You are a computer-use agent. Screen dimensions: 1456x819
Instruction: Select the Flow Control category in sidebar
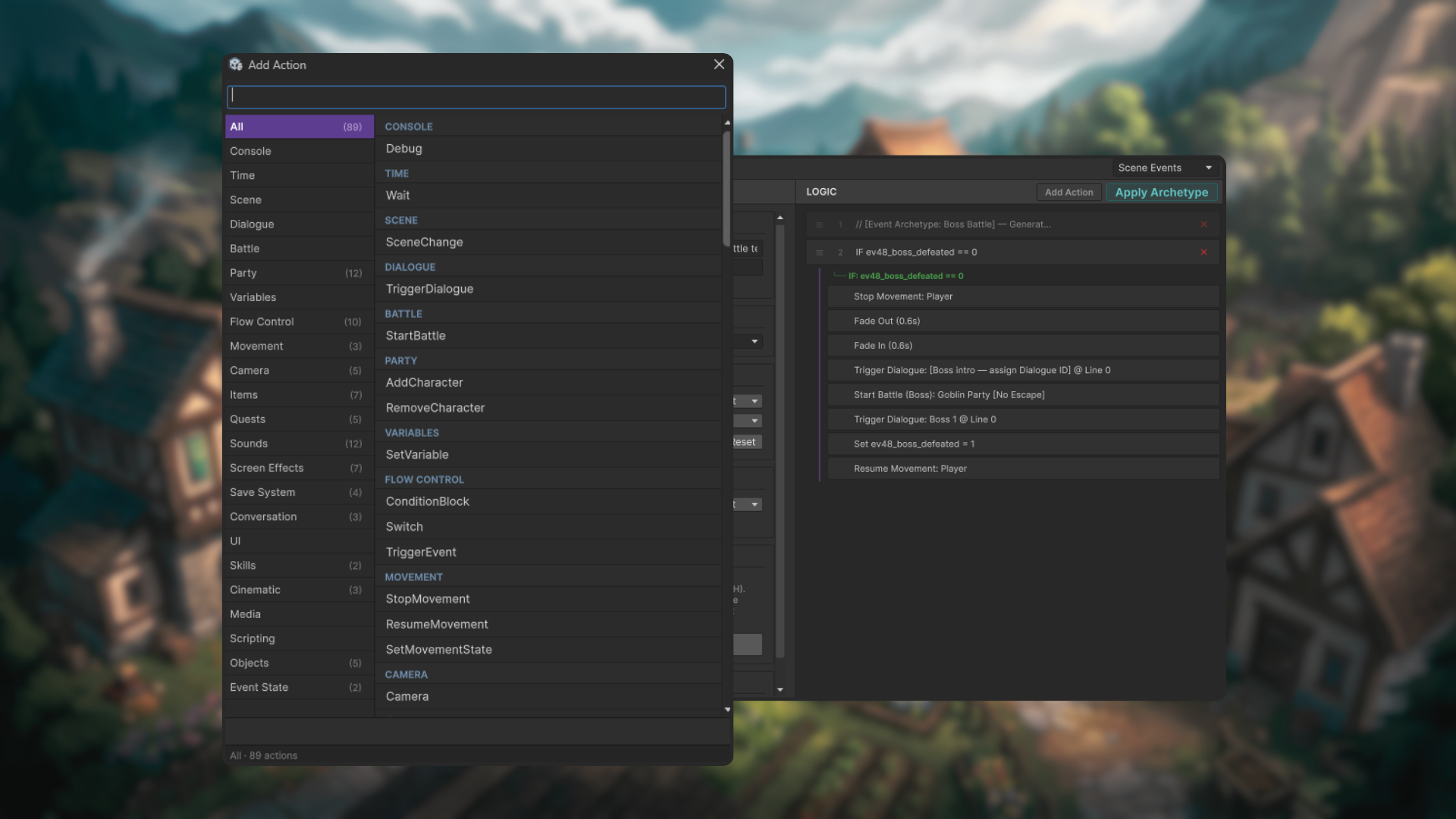[x=300, y=322]
